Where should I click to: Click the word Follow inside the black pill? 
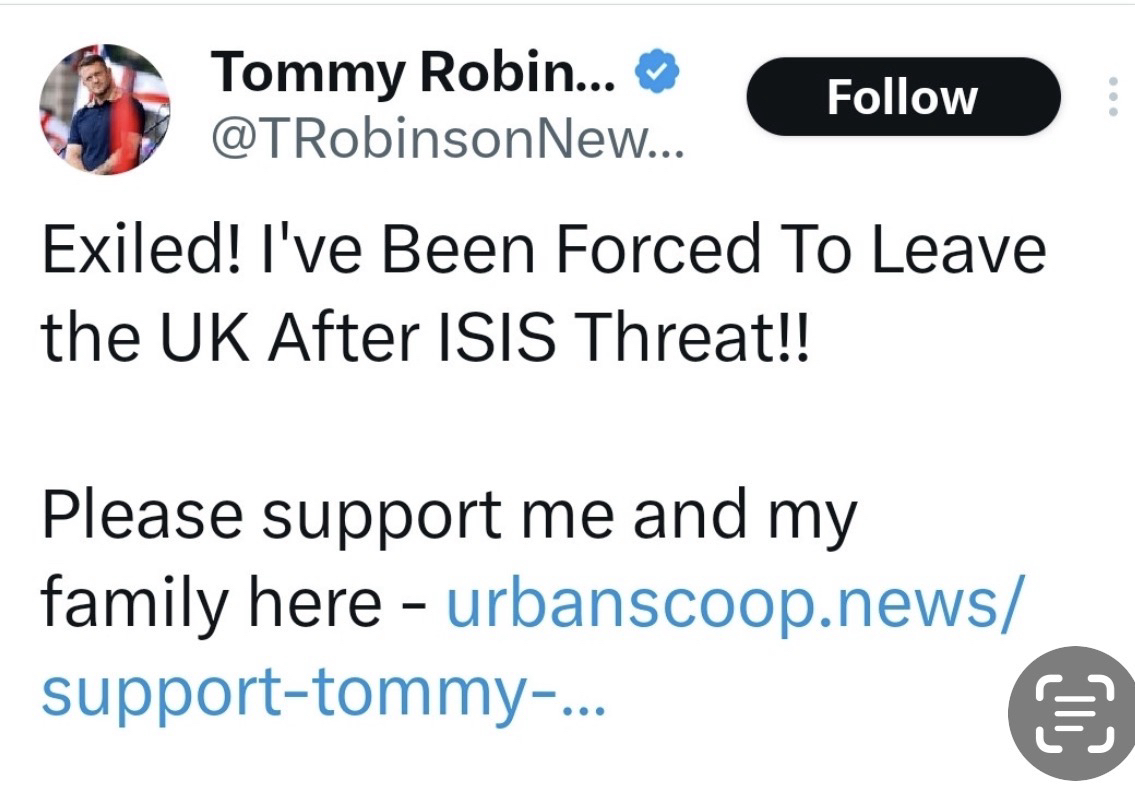(x=902, y=97)
